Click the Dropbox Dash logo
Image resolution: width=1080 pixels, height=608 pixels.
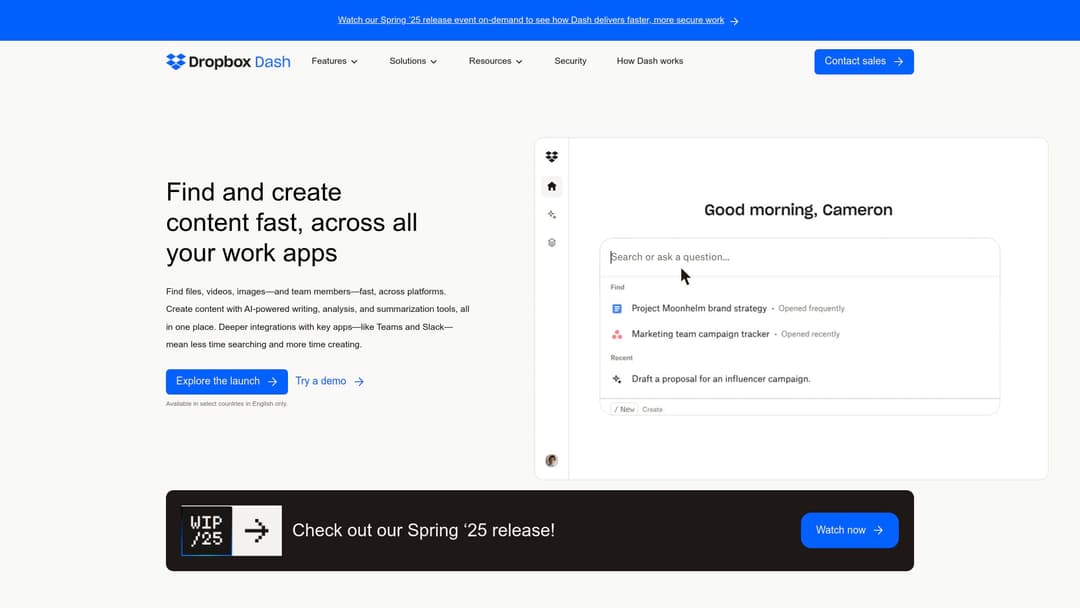(228, 61)
